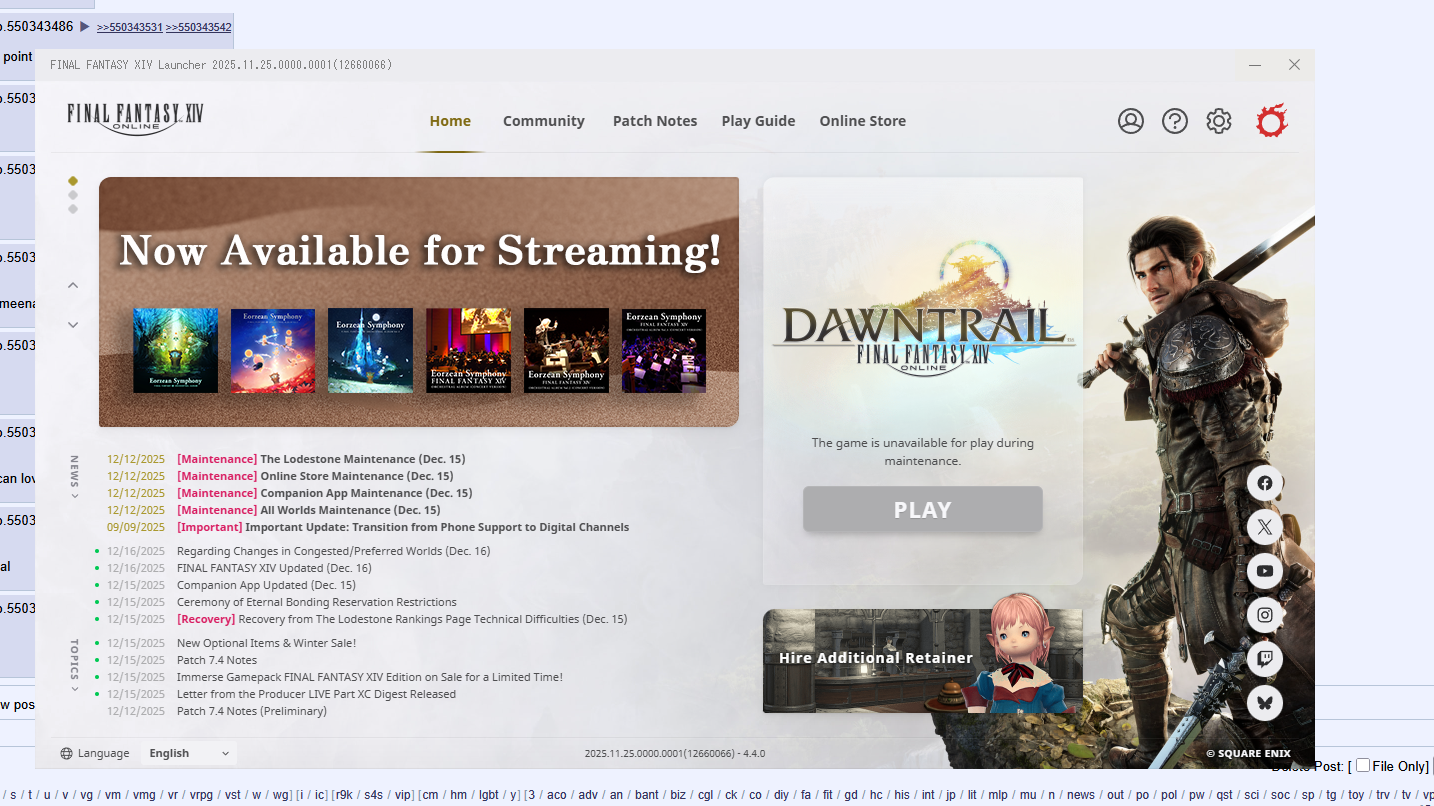Open launcher settings gear icon

[x=1219, y=121]
